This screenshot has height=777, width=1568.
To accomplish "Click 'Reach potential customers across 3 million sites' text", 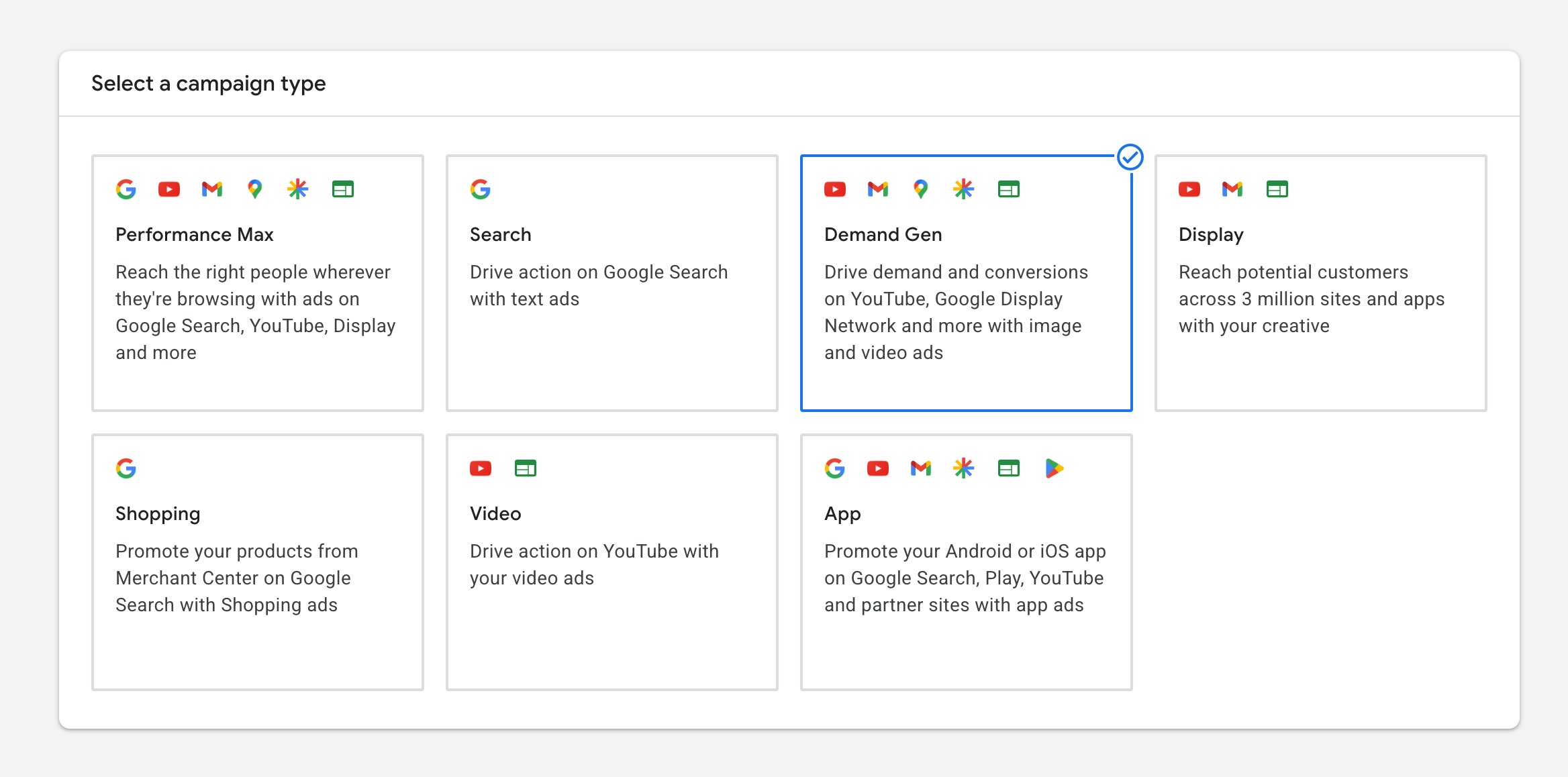I will point(1312,299).
